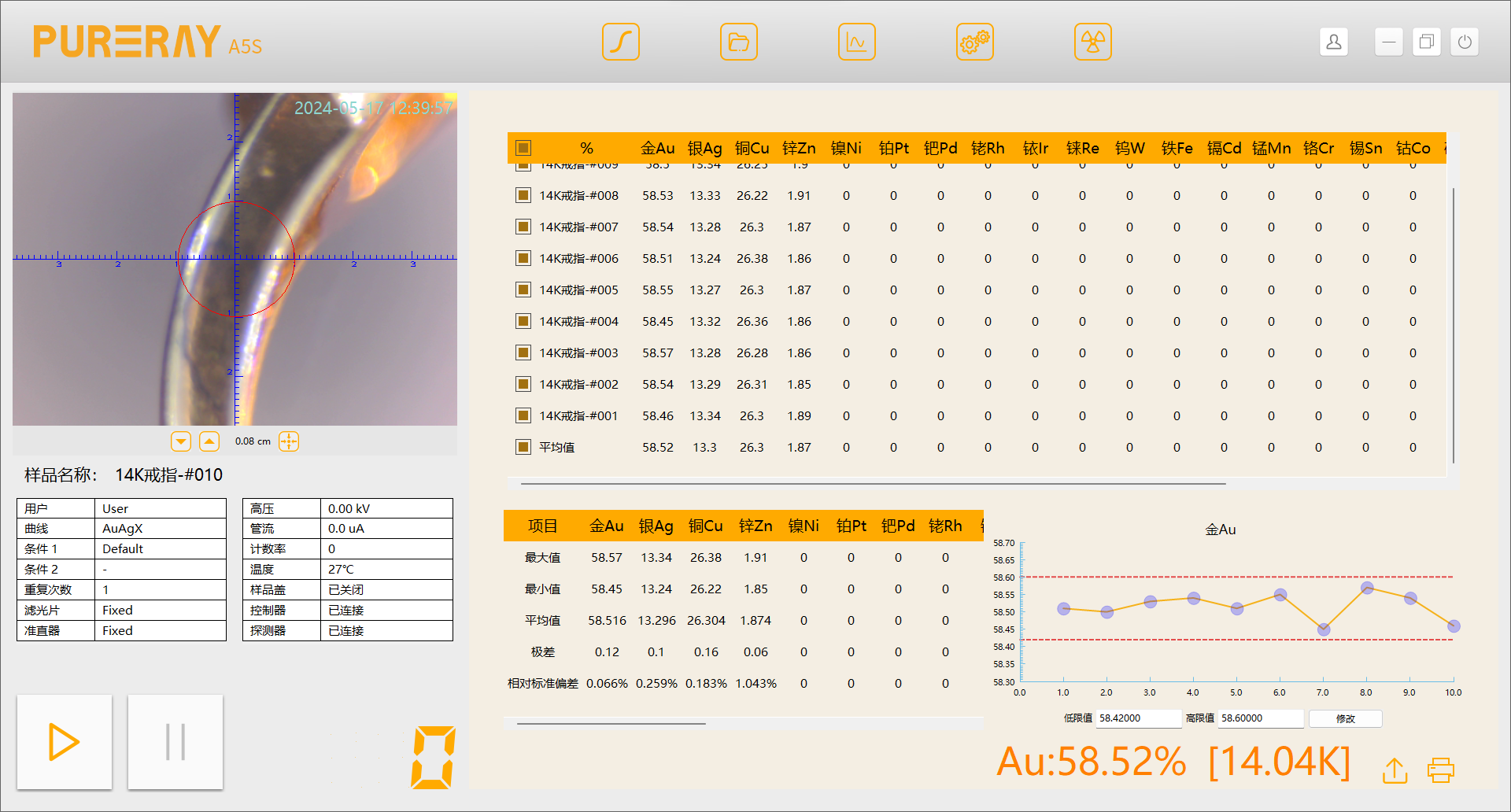Image resolution: width=1511 pixels, height=812 pixels.
Task: Toggle checkbox for 14K戒指-#008 row
Action: 523,195
